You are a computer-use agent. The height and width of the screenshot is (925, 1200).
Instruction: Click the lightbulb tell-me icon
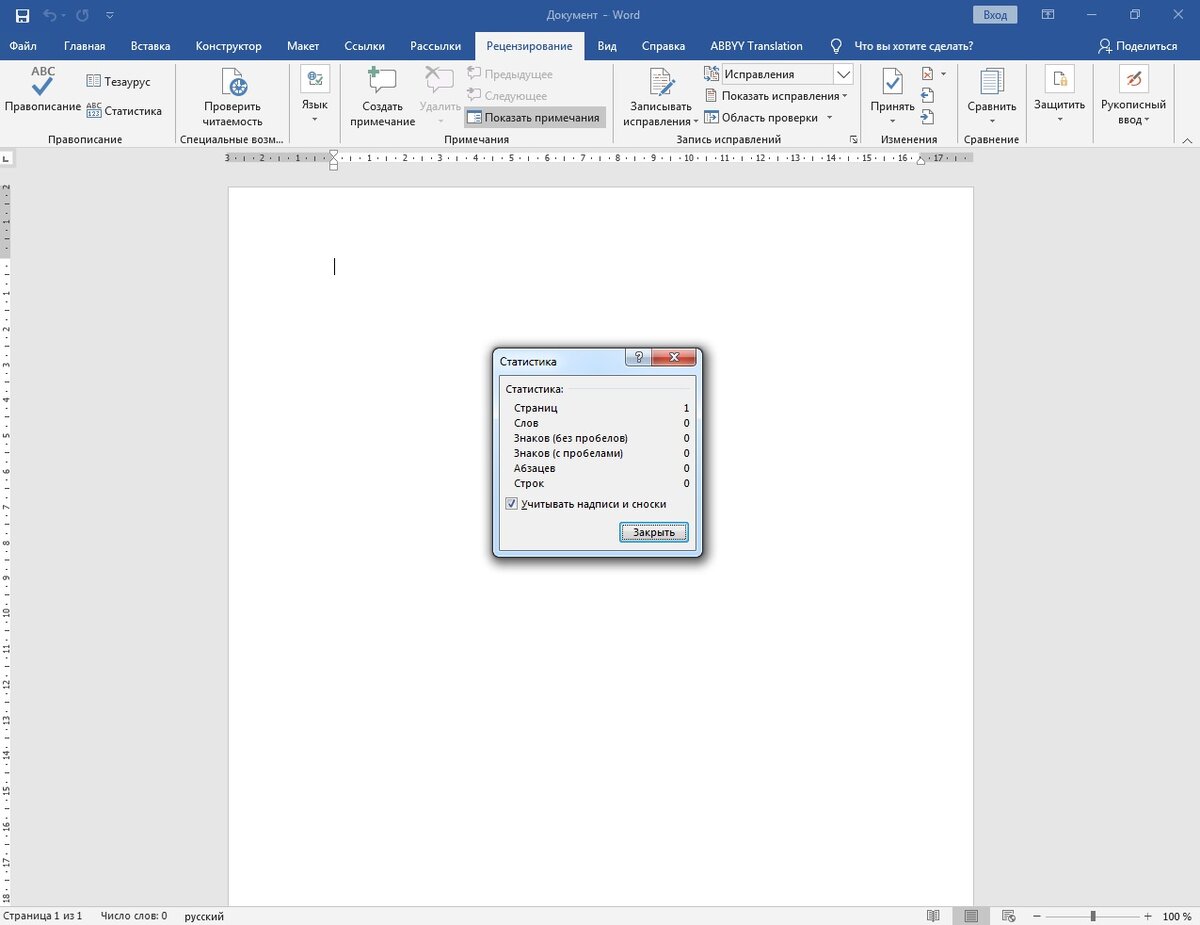pyautogui.click(x=837, y=46)
